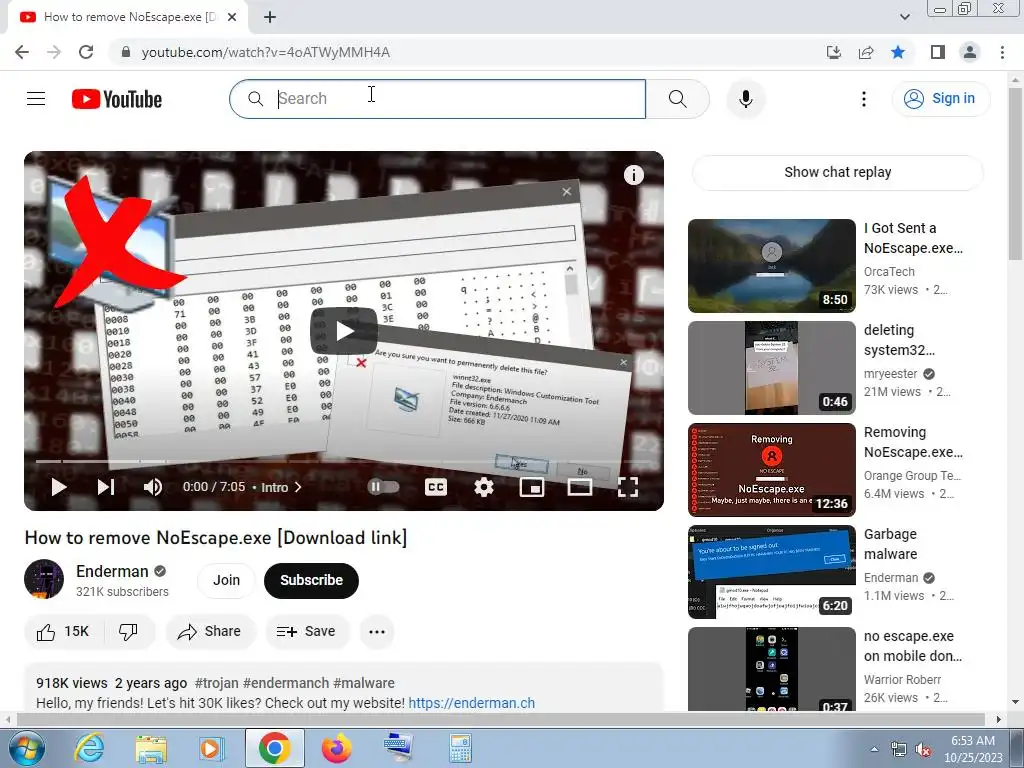Open Chrome three-dot menu
The width and height of the screenshot is (1024, 768).
1002,52
